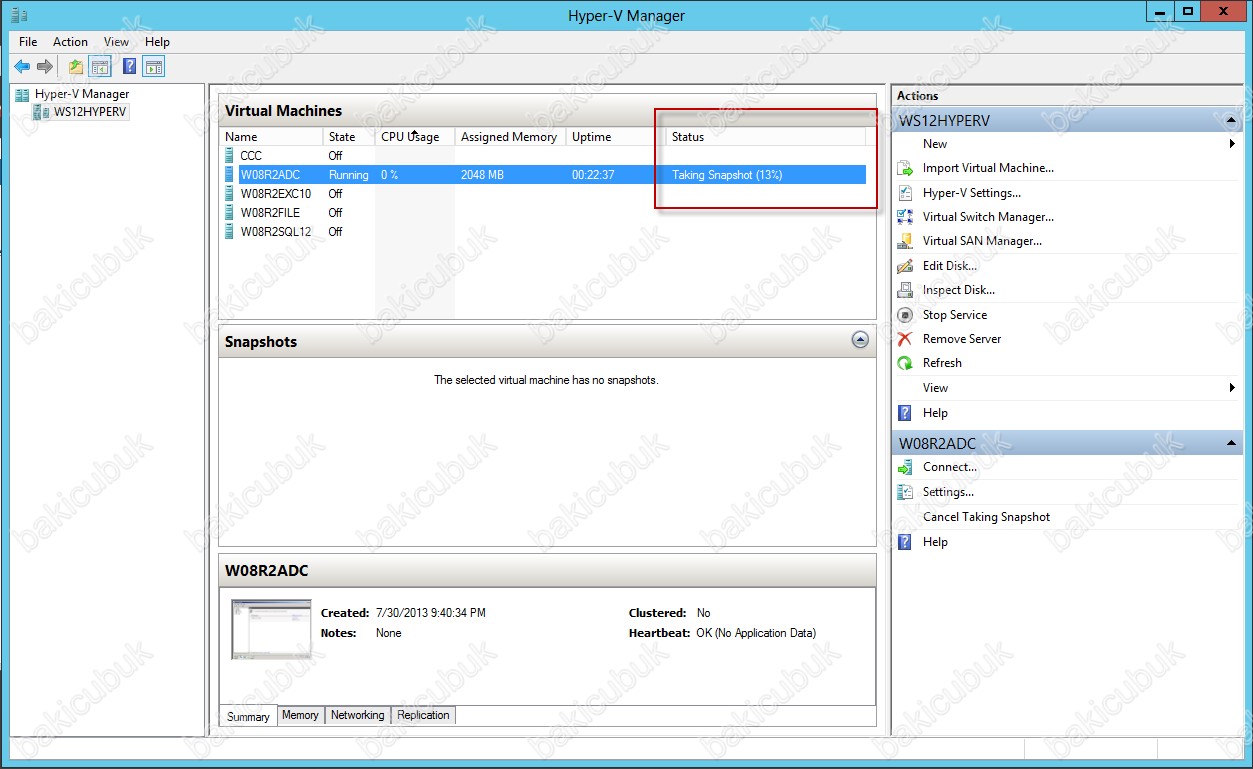Click the Hyper-V Manager root node icon

[x=22, y=94]
